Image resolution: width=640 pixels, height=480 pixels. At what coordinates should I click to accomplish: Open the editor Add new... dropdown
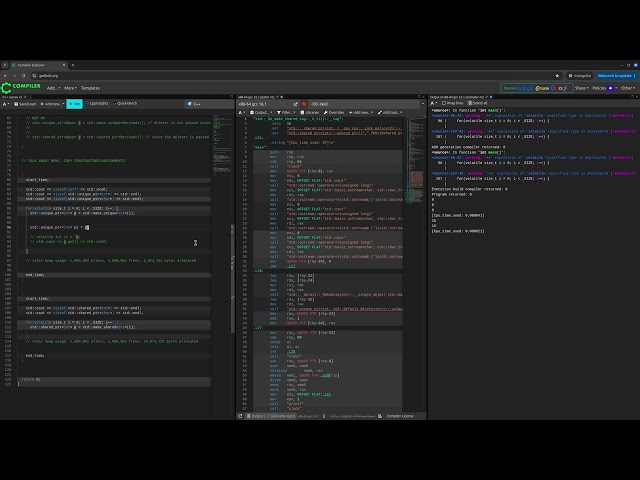[x=52, y=104]
